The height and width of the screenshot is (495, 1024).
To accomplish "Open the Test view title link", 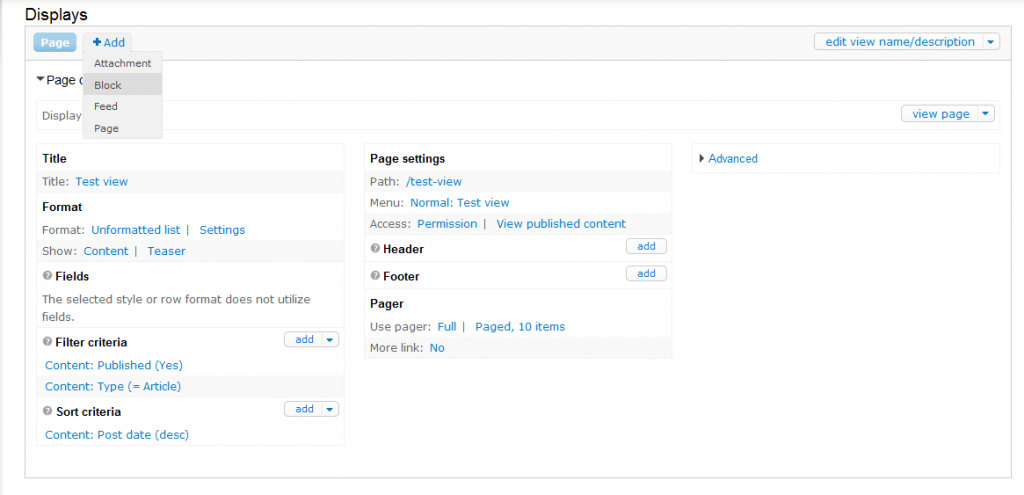I will [x=102, y=182].
